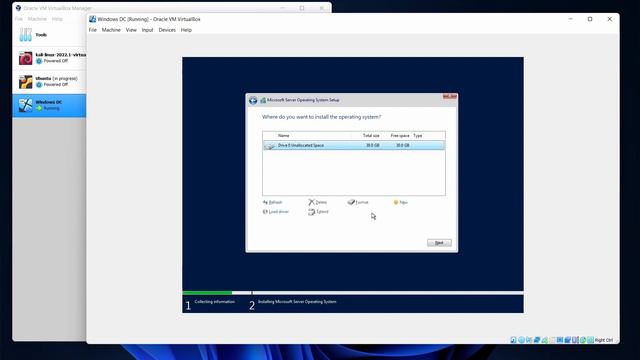Image resolution: width=640 pixels, height=360 pixels.
Task: Click the Free space column header
Action: point(400,136)
